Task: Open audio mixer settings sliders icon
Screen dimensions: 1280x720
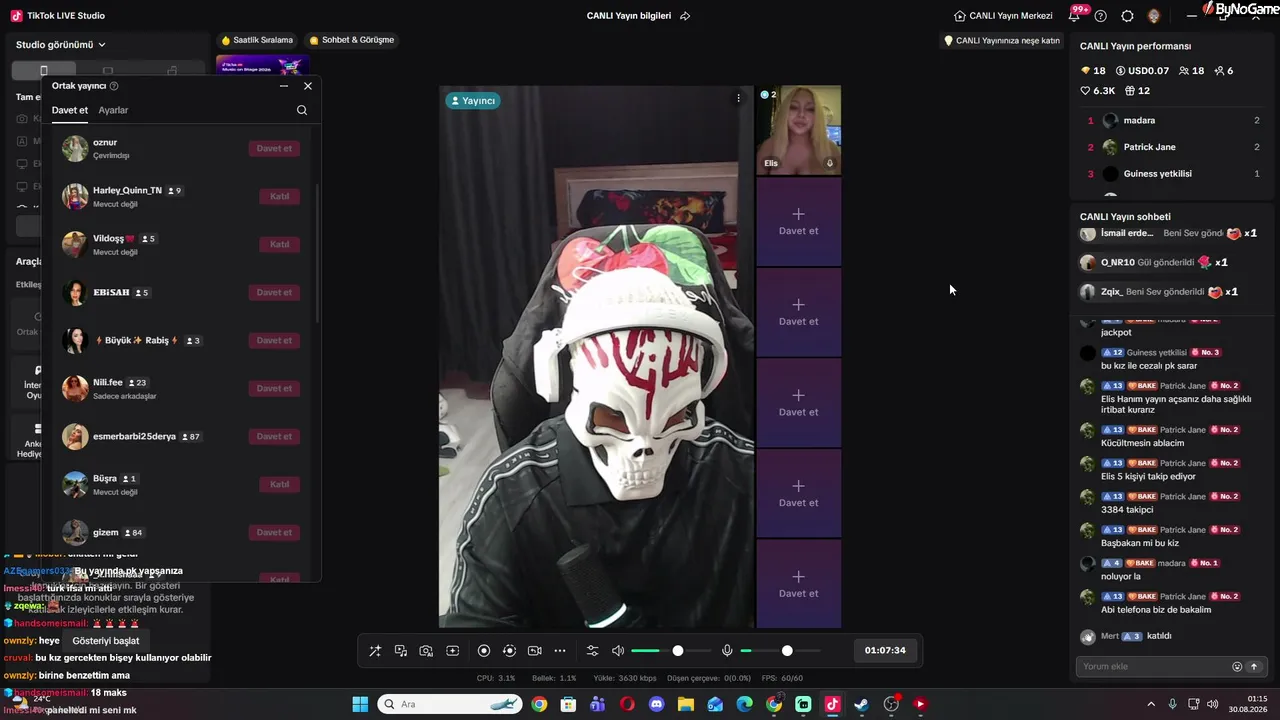Action: [592, 651]
